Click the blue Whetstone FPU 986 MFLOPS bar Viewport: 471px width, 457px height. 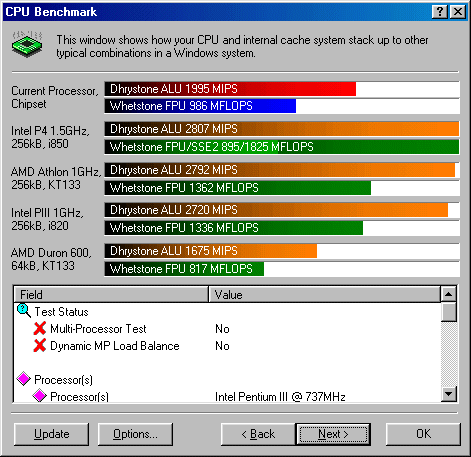tap(200, 106)
